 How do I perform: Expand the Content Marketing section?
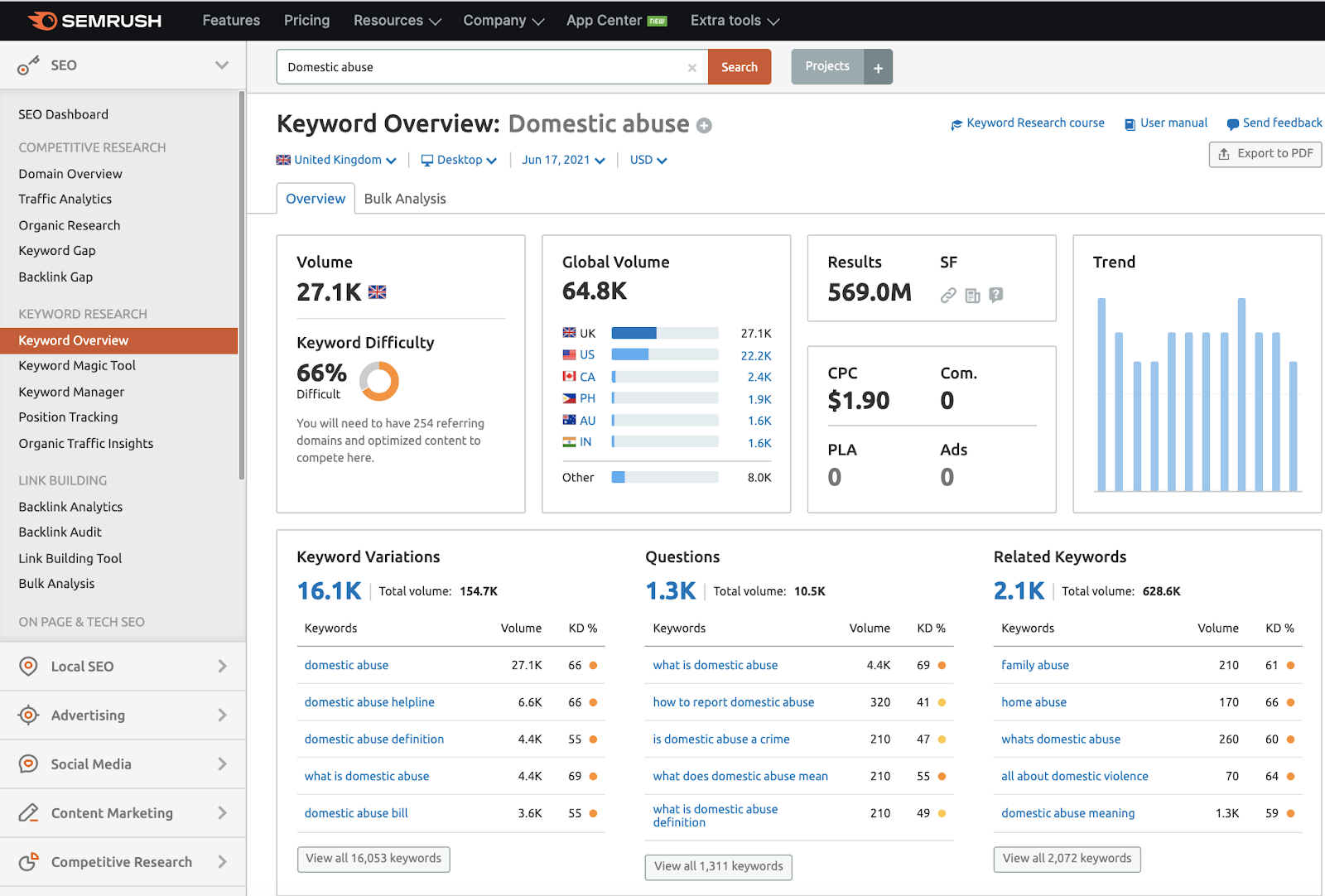click(222, 813)
